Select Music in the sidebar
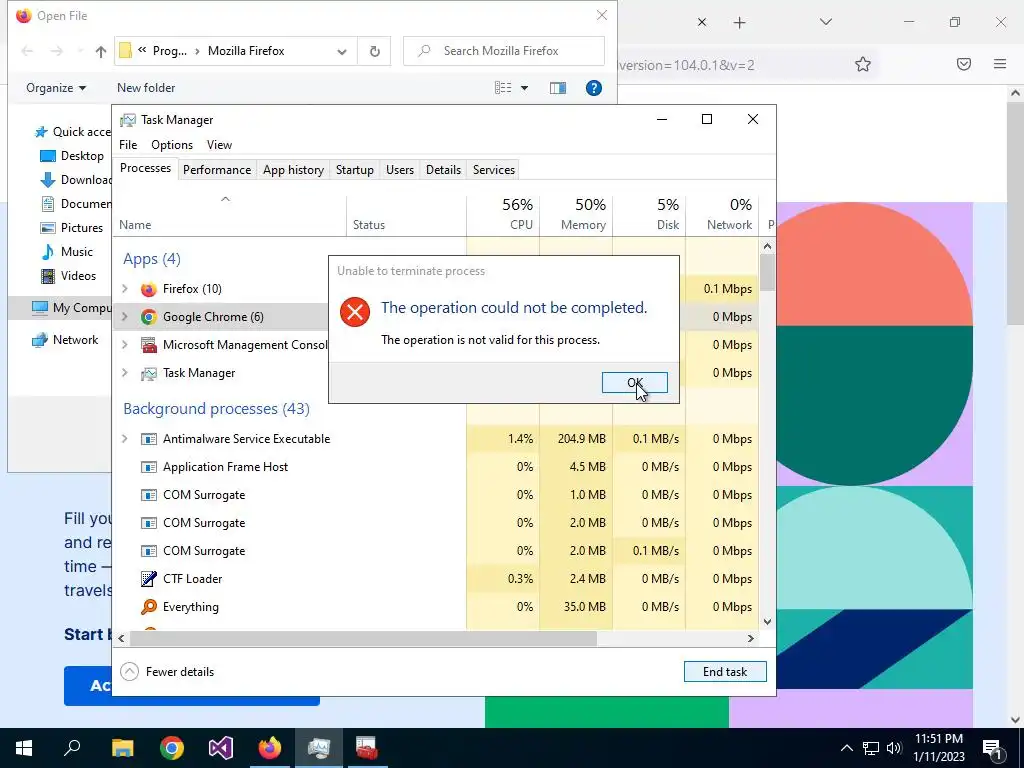Image resolution: width=1024 pixels, height=768 pixels. pyautogui.click(x=67, y=252)
